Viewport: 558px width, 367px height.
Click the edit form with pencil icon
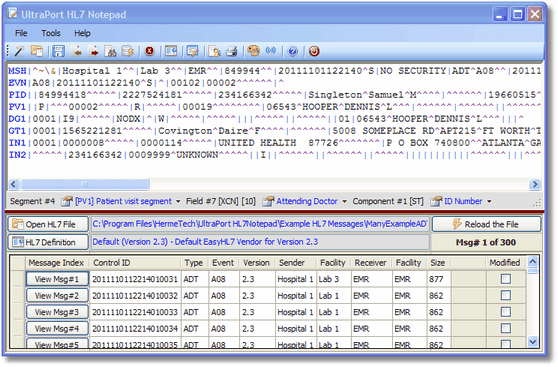193,51
